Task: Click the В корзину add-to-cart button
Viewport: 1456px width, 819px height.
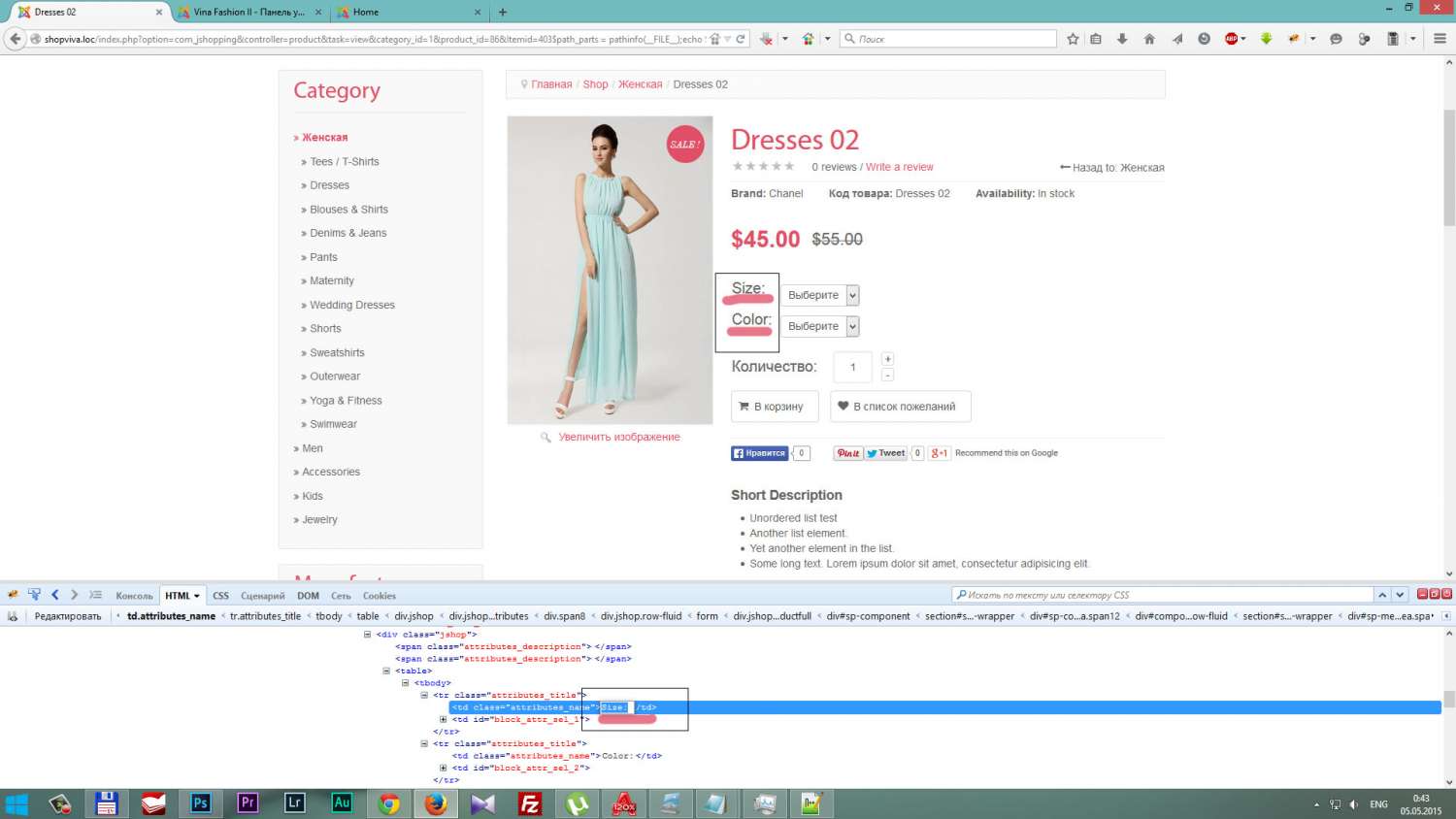Action: [774, 407]
